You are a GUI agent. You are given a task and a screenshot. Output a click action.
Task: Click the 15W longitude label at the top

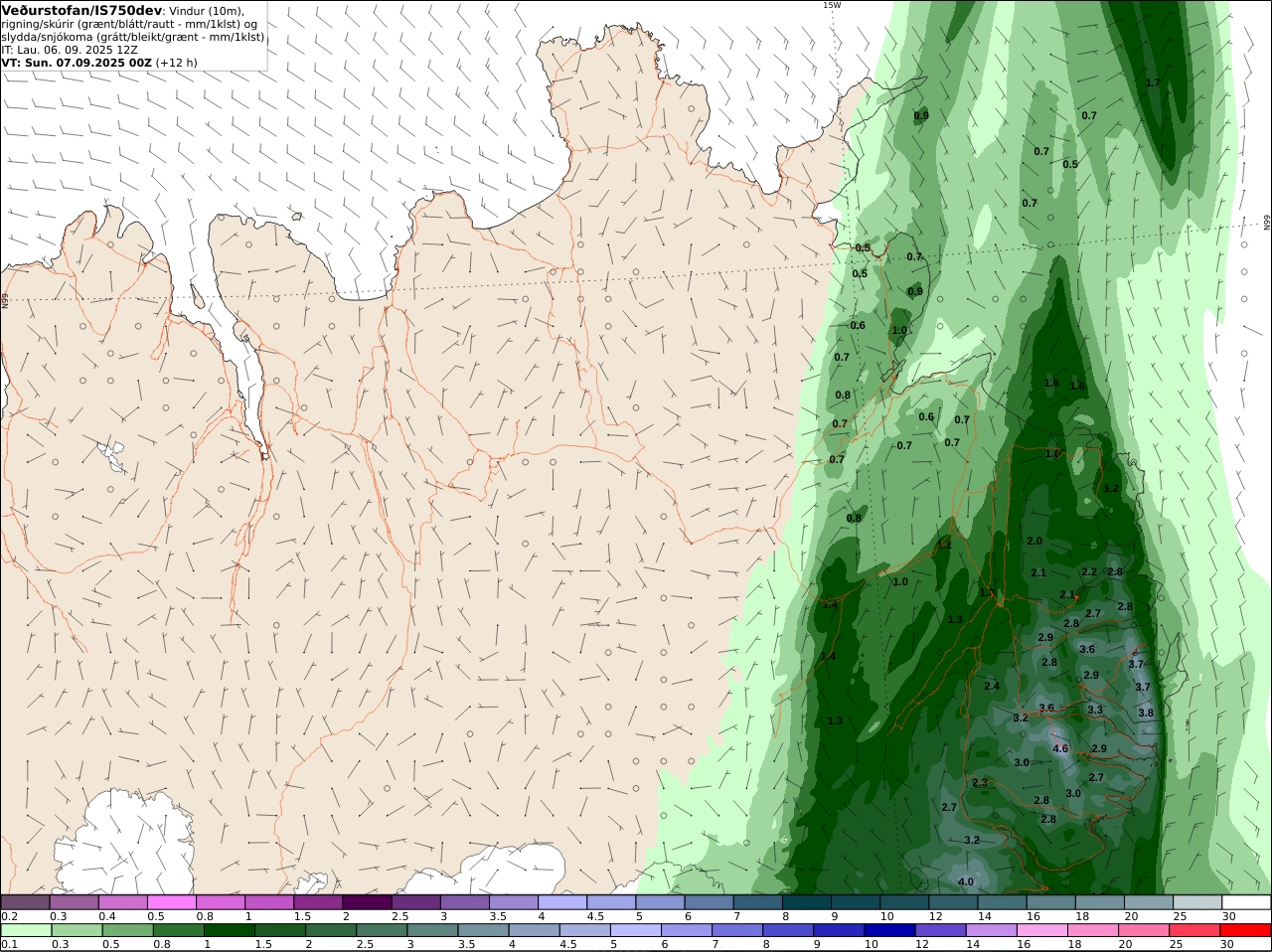[x=831, y=5]
